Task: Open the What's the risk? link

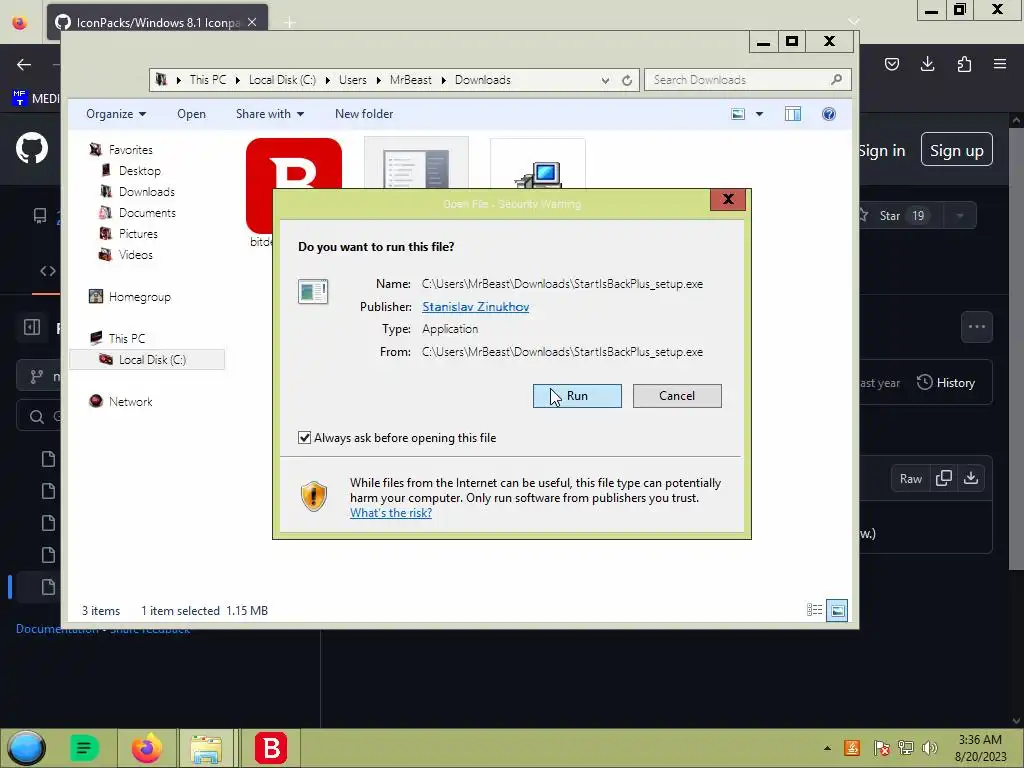Action: pos(391,513)
